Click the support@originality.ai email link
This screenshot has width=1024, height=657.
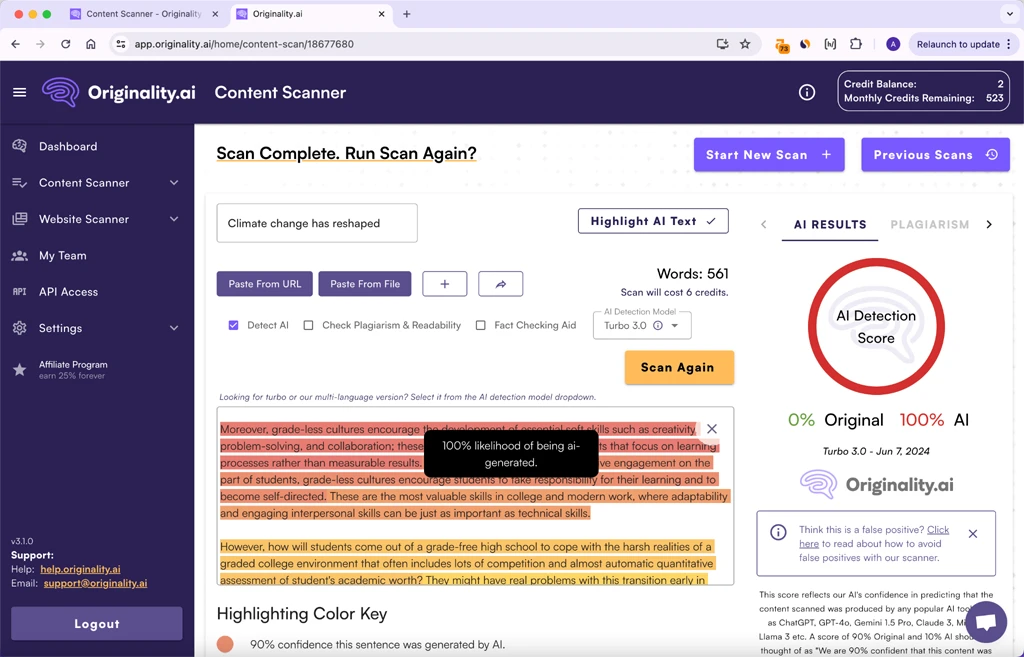coord(95,583)
